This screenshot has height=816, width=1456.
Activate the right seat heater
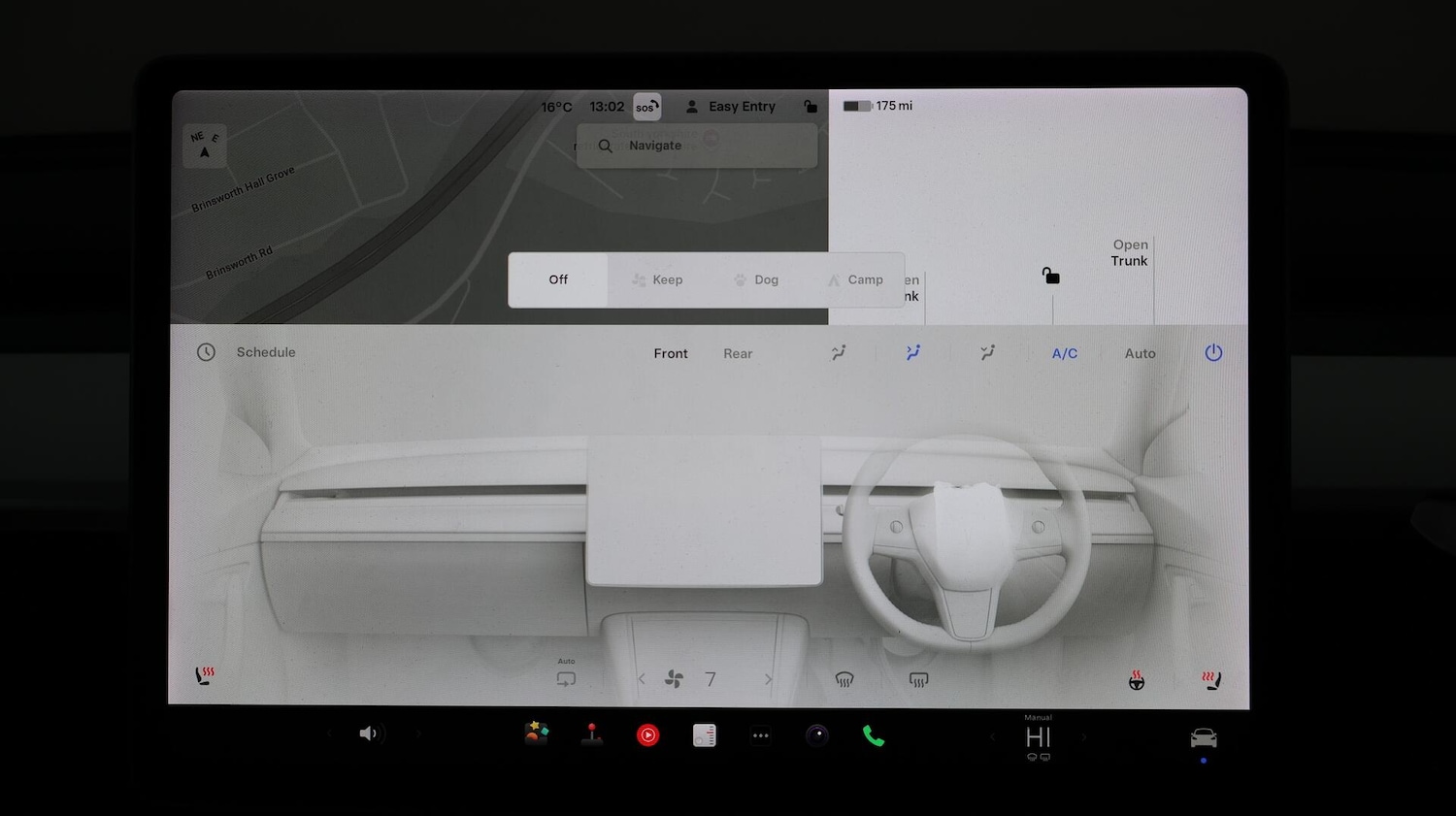point(1209,678)
